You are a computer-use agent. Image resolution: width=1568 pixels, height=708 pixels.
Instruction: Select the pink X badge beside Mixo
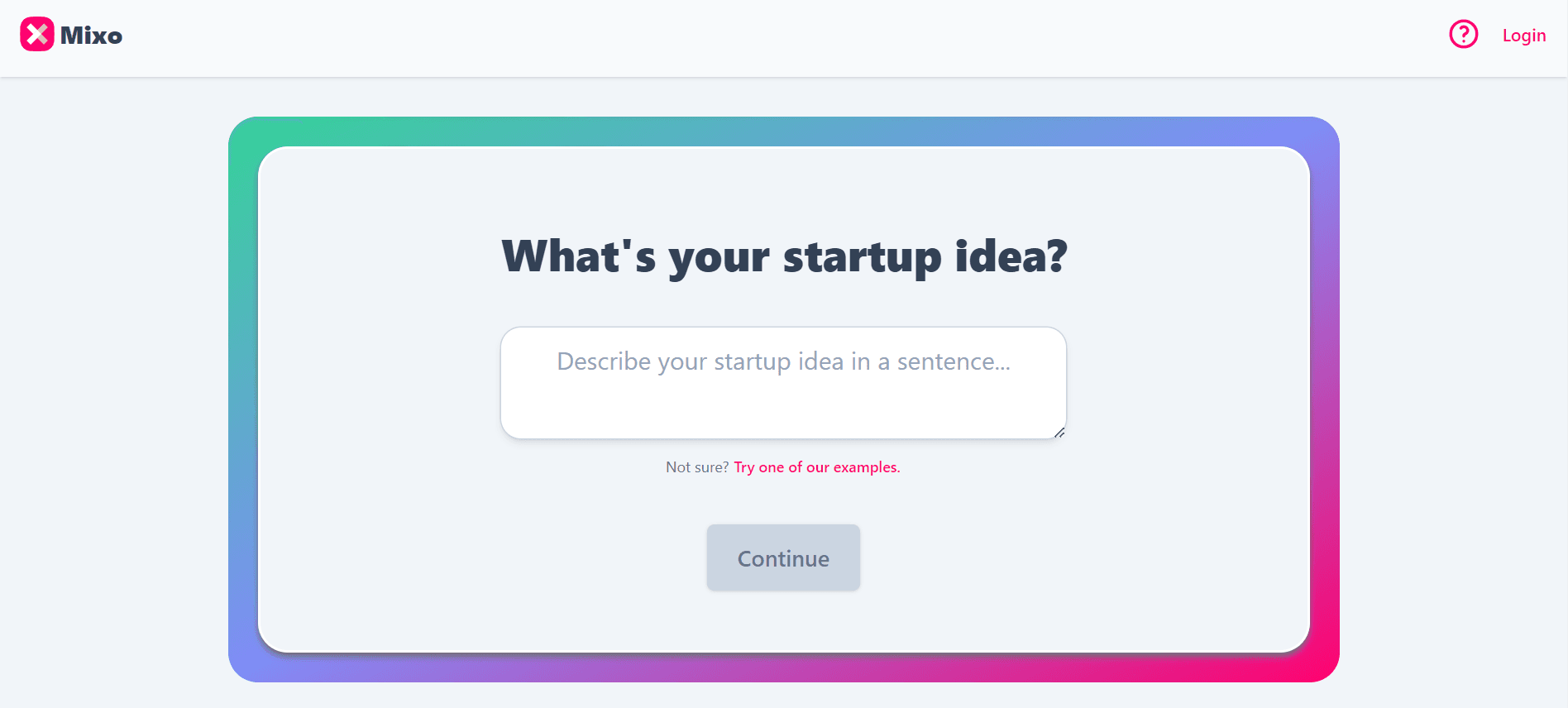coord(36,34)
